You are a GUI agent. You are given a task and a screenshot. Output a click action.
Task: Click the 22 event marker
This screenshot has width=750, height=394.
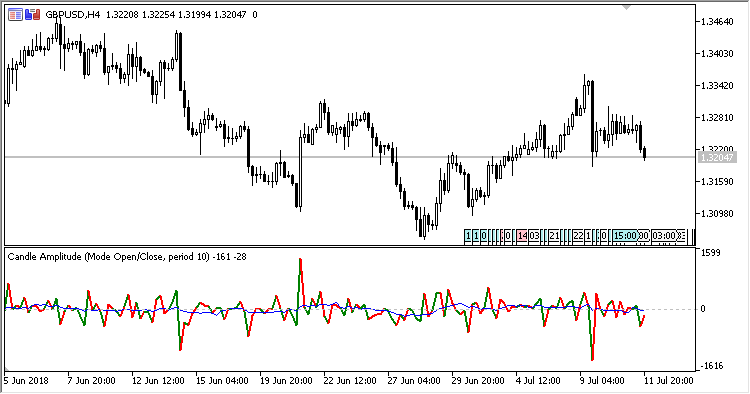pos(578,236)
